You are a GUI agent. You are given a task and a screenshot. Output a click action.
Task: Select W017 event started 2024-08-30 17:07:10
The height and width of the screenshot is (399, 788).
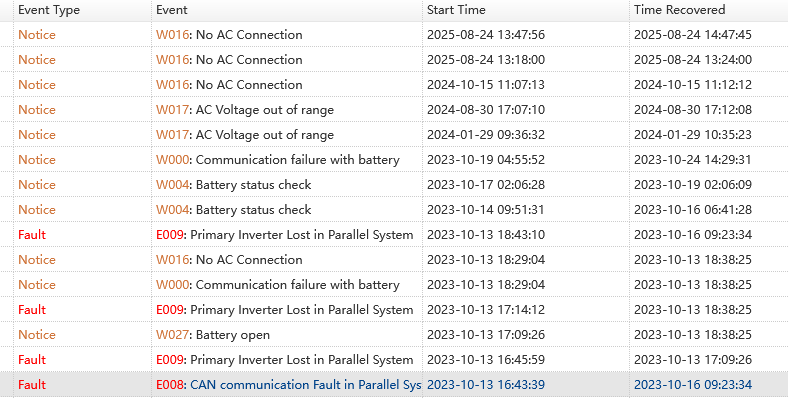coord(394,110)
